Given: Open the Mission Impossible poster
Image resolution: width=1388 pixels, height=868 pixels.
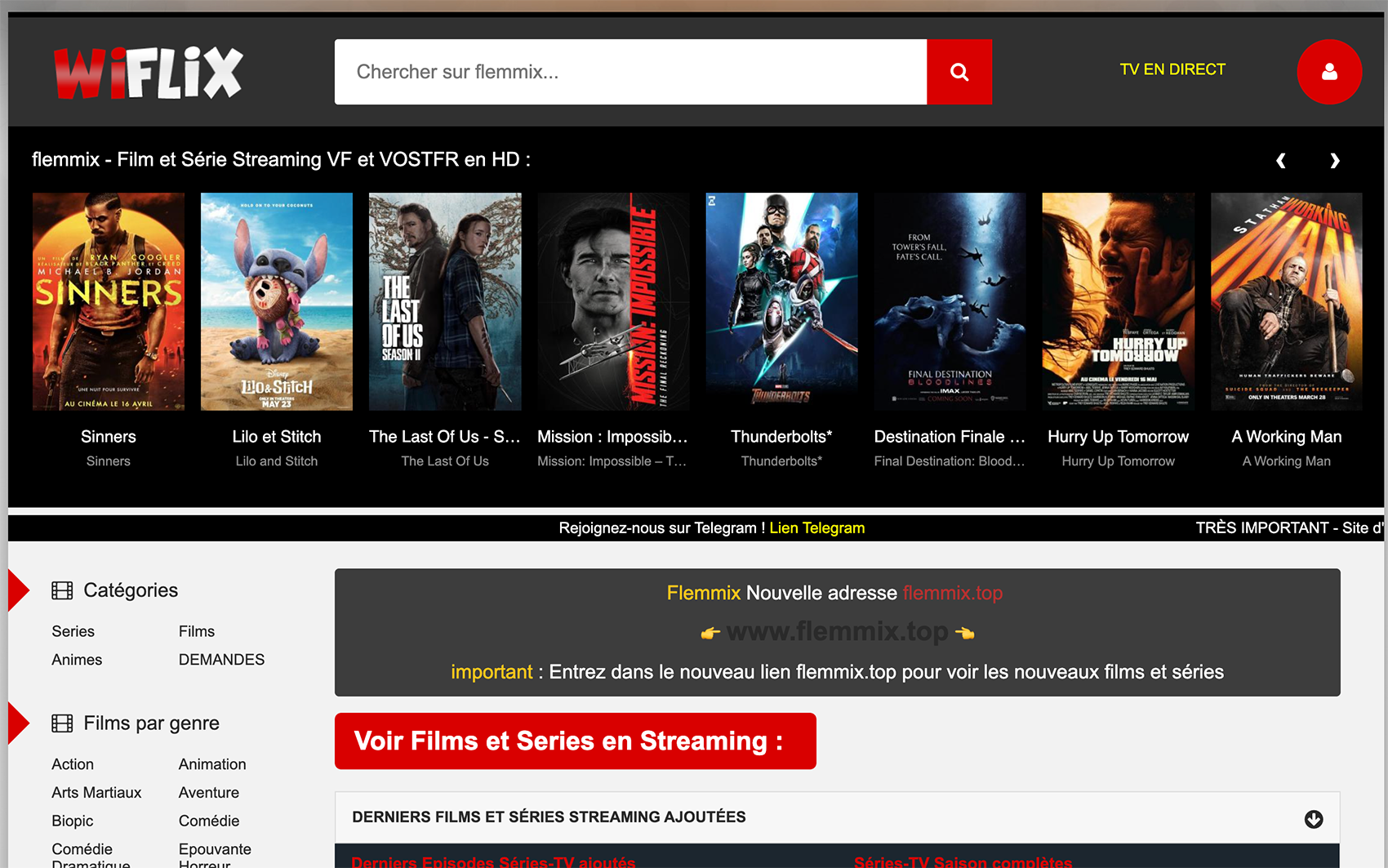Looking at the screenshot, I should point(613,301).
